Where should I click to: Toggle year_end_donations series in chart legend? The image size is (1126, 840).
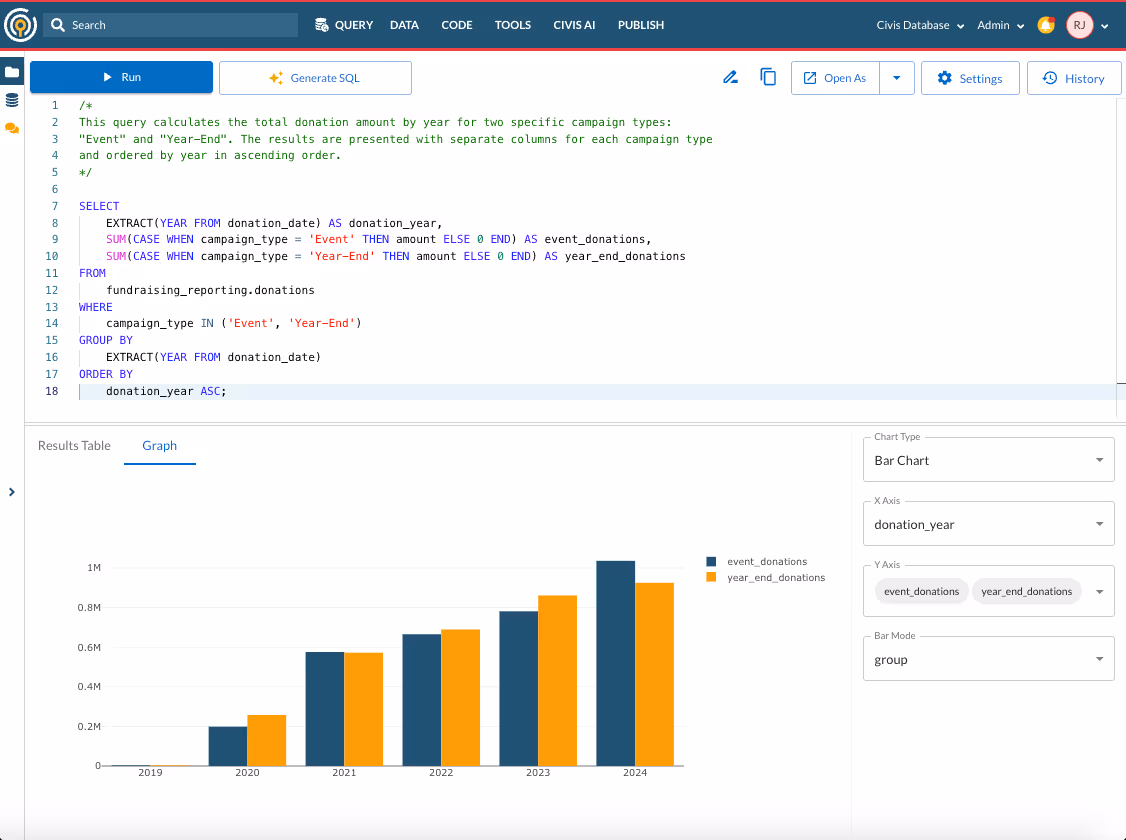[x=766, y=577]
